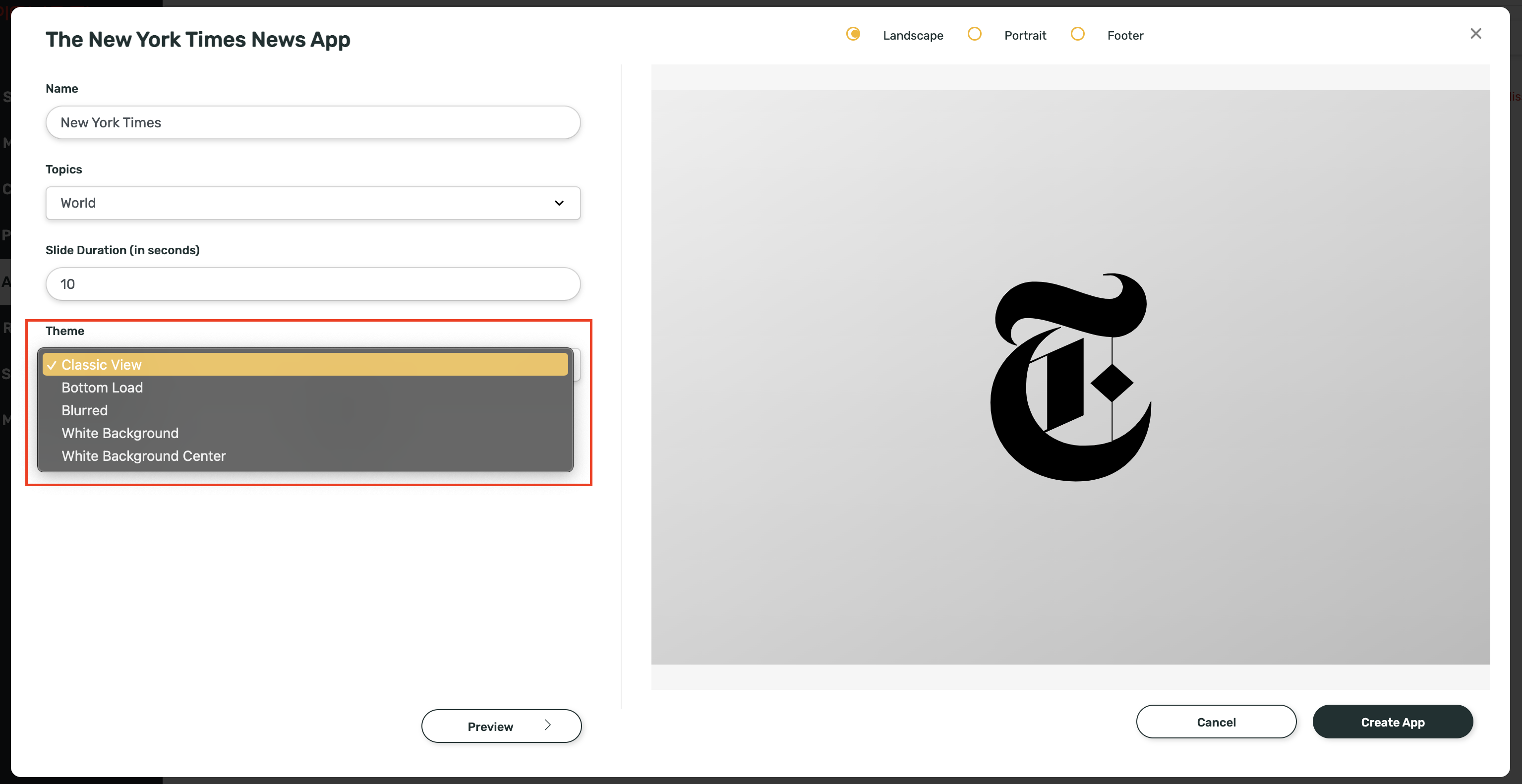
Task: Open the Topics dropdown showing World
Action: pos(313,203)
